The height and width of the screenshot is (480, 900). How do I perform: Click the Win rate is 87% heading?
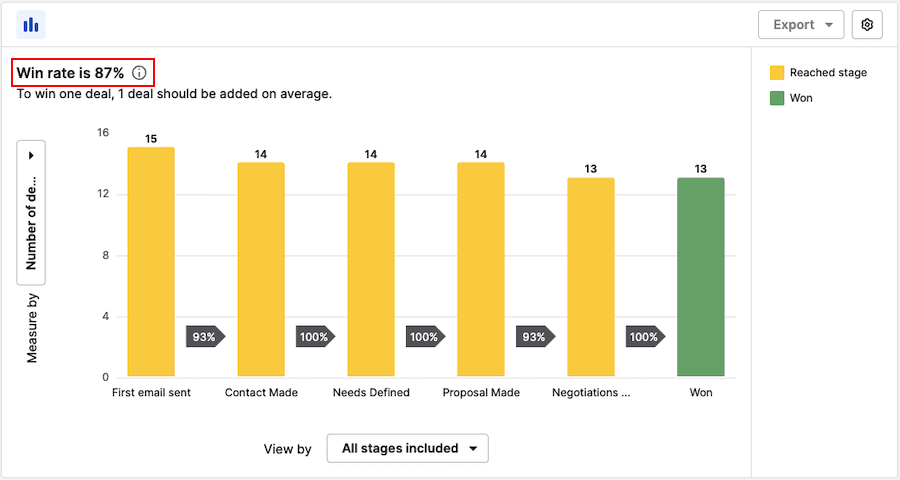pos(70,73)
